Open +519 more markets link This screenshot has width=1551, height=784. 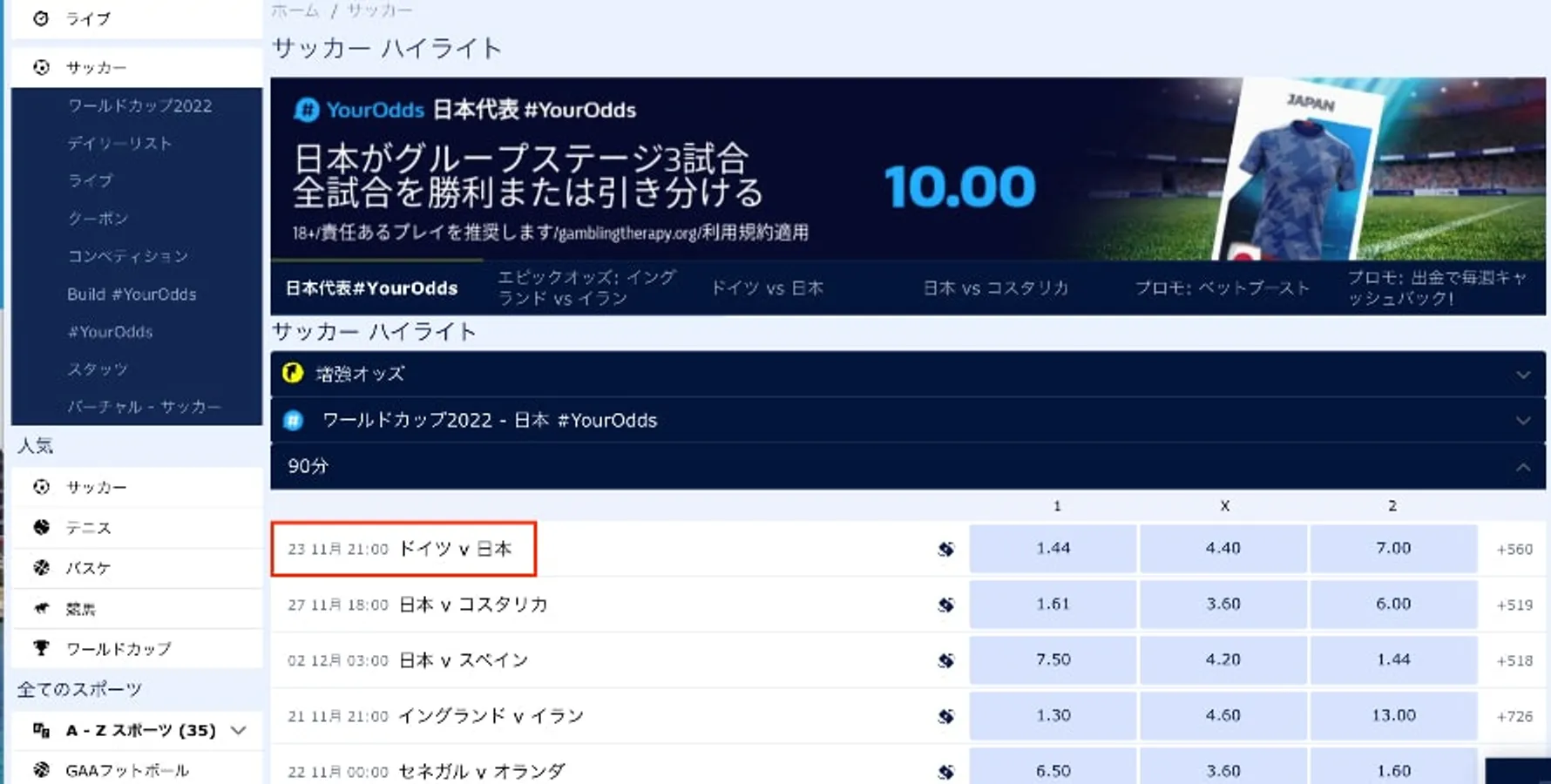pos(1514,605)
